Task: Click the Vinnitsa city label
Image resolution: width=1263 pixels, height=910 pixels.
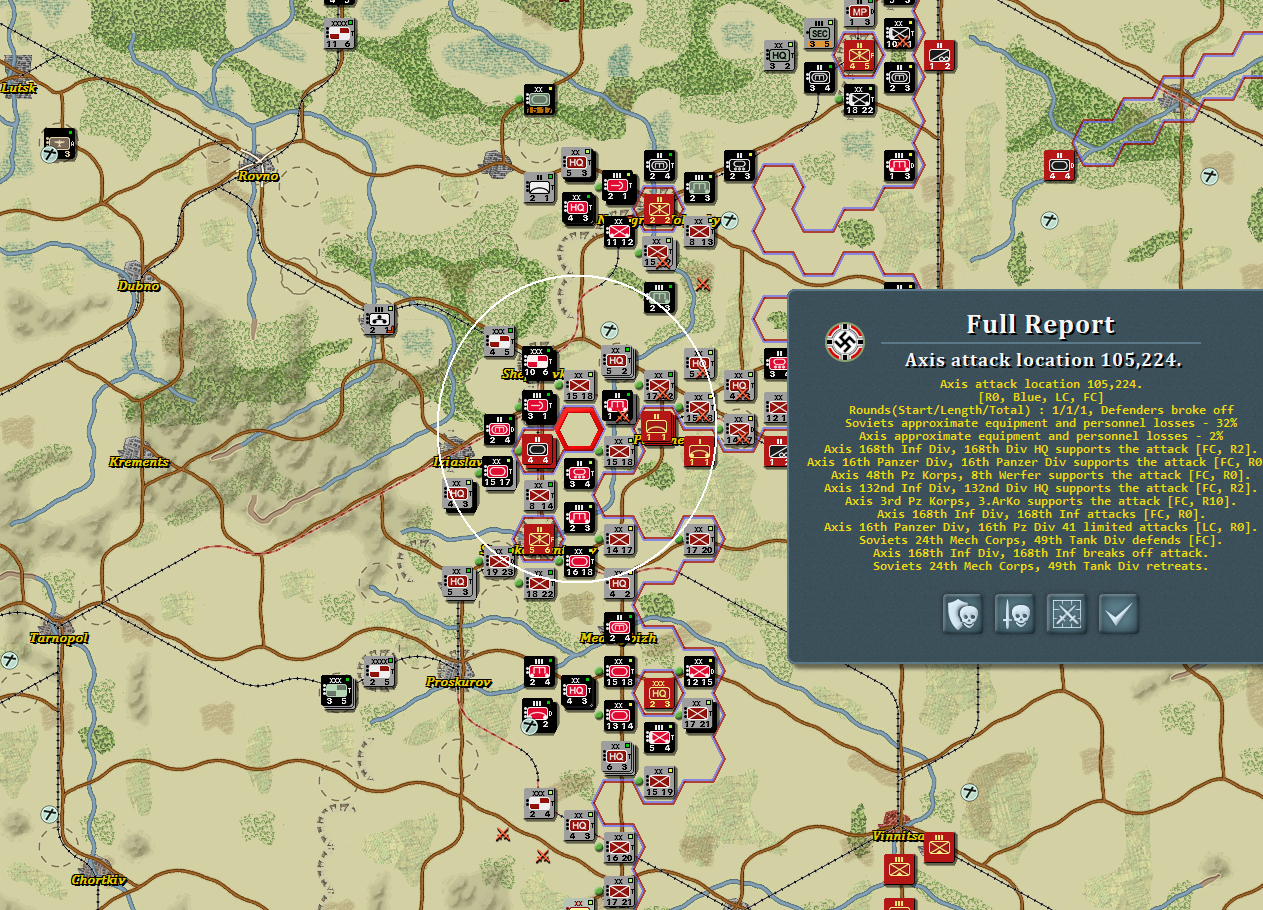Action: pos(900,836)
